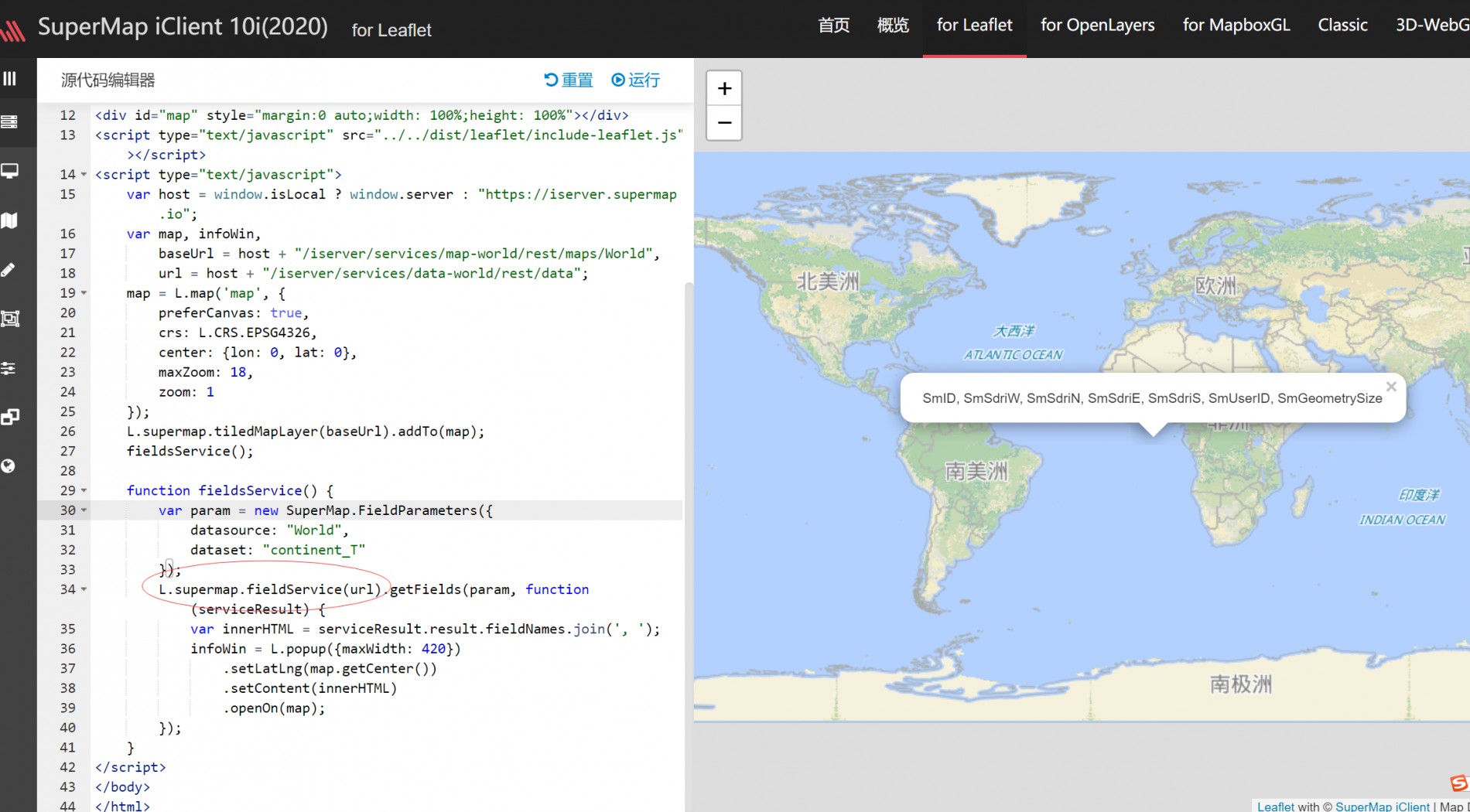
Task: Reset the code with 重置 button
Action: [x=569, y=80]
